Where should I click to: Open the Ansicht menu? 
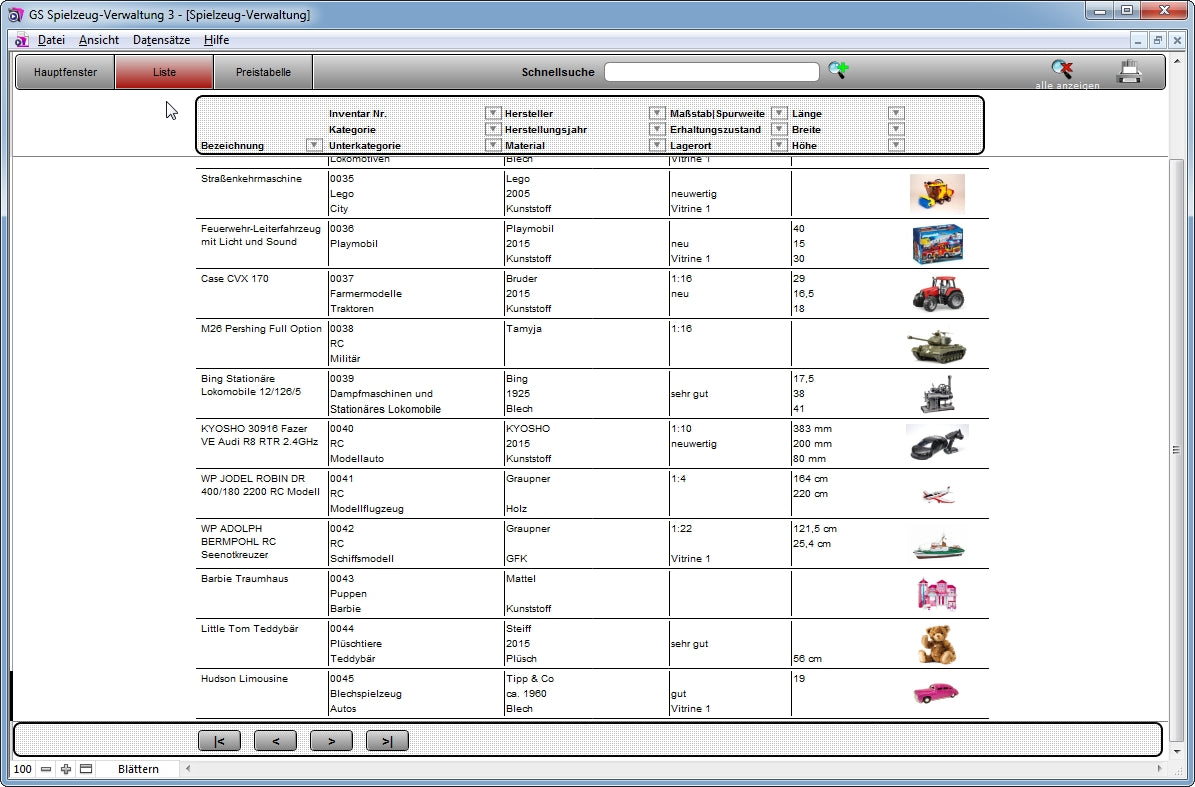click(99, 40)
